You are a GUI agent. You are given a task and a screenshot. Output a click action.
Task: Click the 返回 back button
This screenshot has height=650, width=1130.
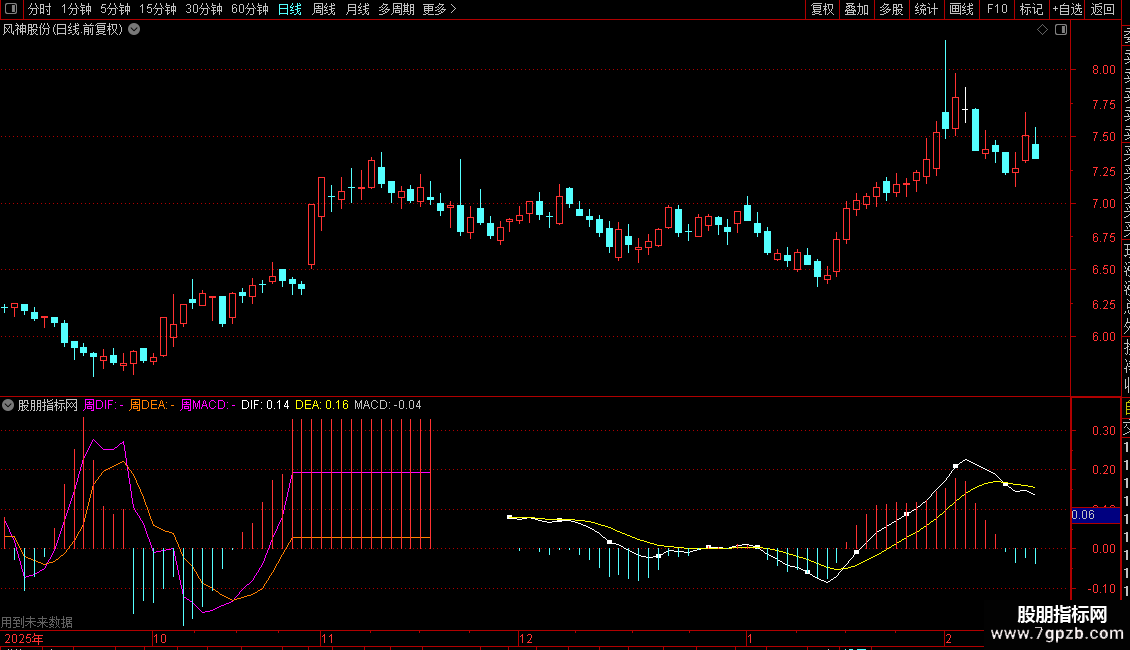tap(1103, 9)
